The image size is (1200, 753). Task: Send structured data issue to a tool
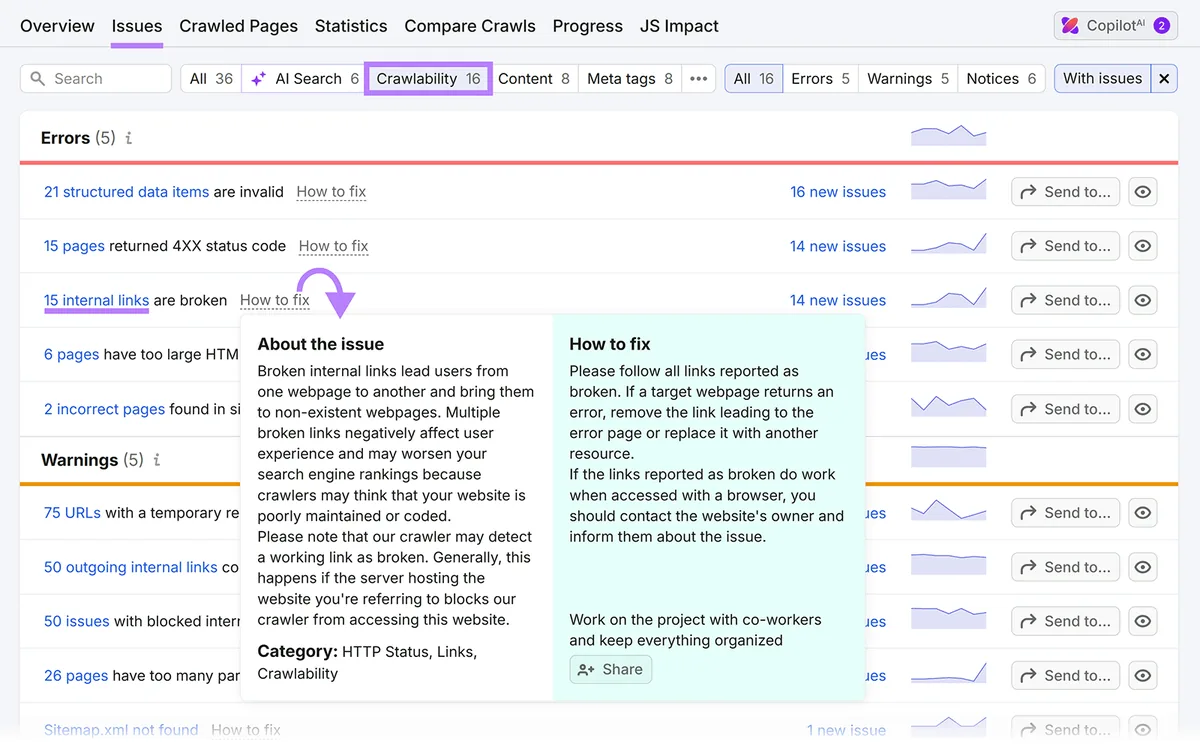[x=1066, y=192]
